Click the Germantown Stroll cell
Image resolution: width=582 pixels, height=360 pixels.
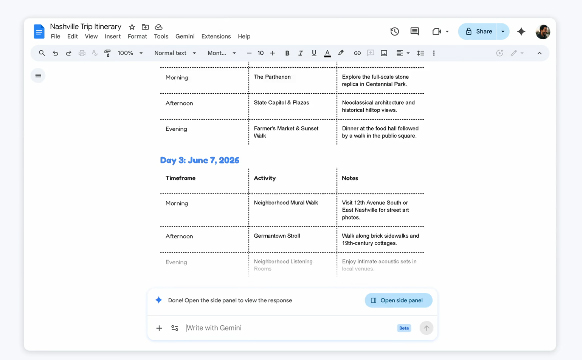pos(277,236)
